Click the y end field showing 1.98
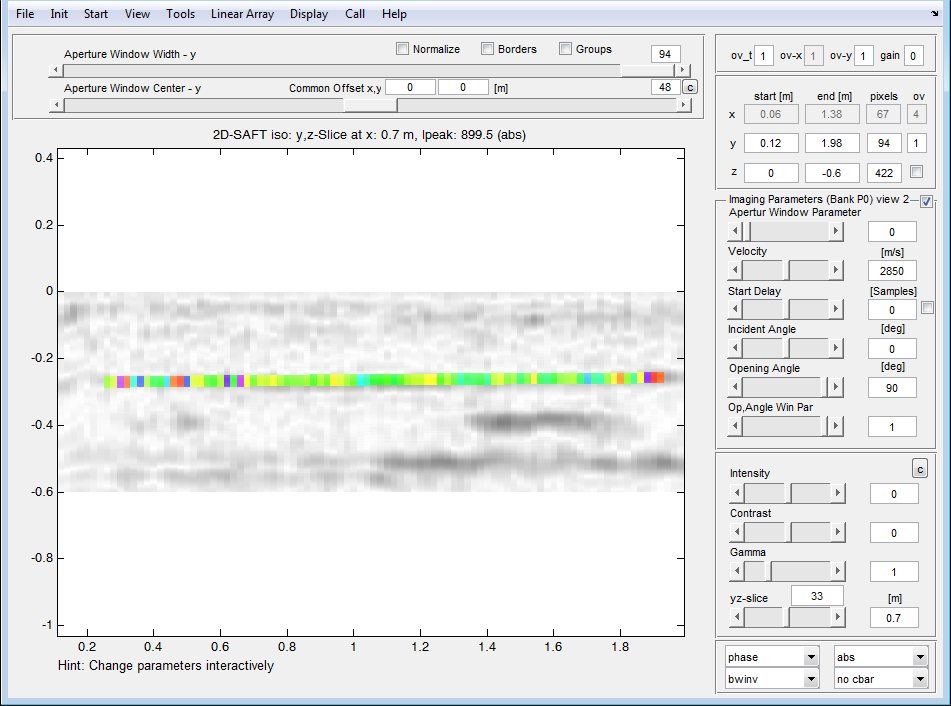The image size is (951, 706). [x=832, y=143]
